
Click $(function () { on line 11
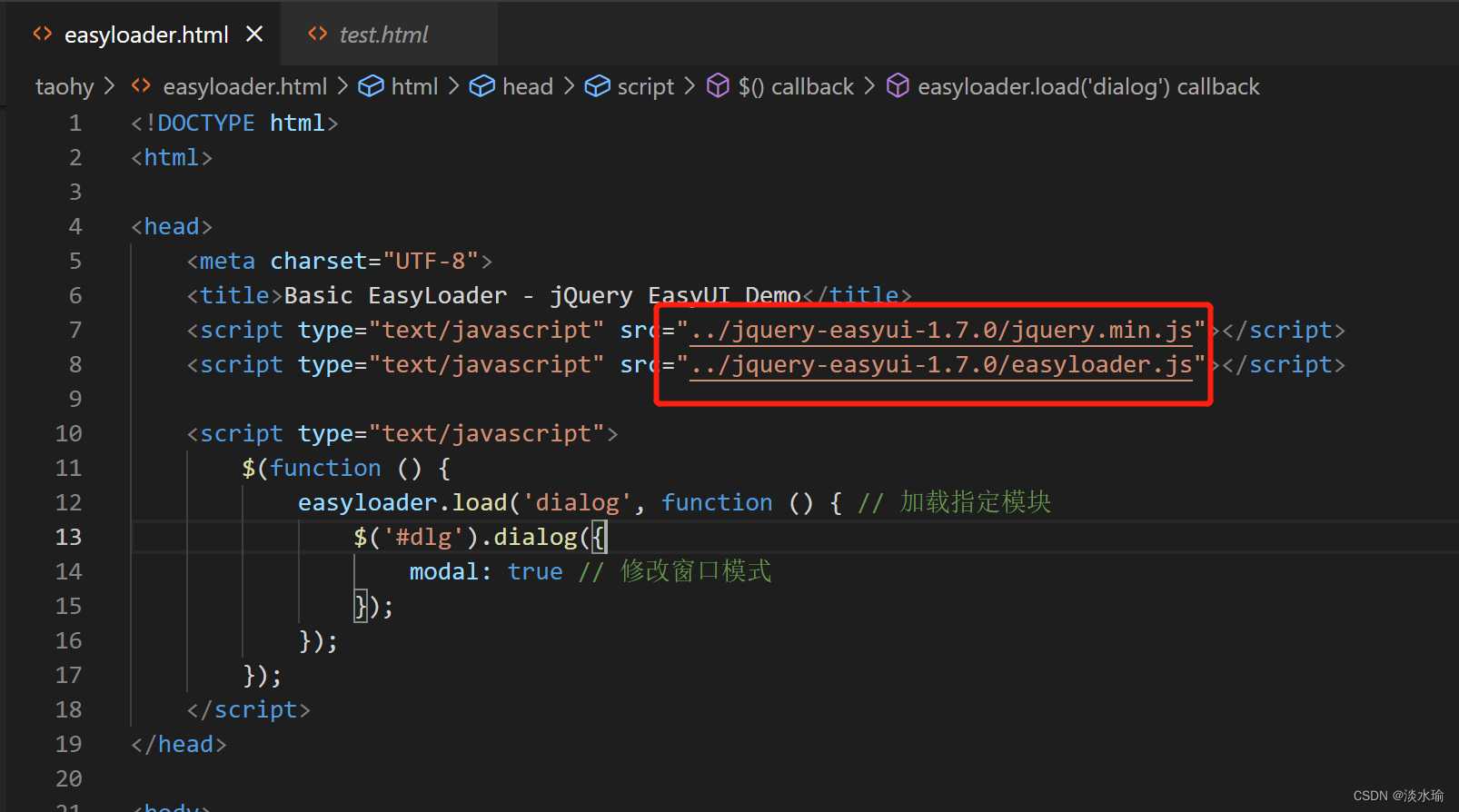346,468
